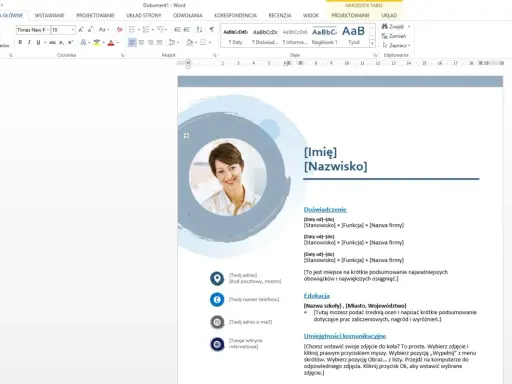
Task: Open font name dropdown
Action: (x=48, y=30)
